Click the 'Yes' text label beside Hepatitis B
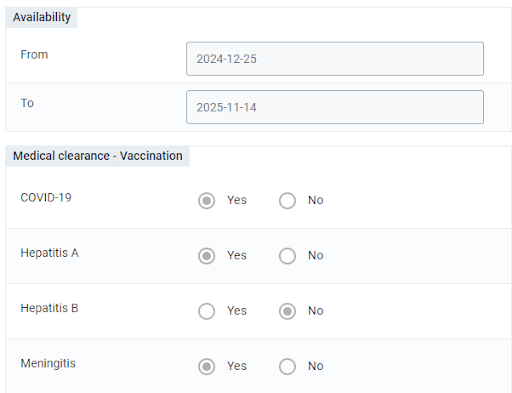This screenshot has height=393, width=512. (237, 311)
